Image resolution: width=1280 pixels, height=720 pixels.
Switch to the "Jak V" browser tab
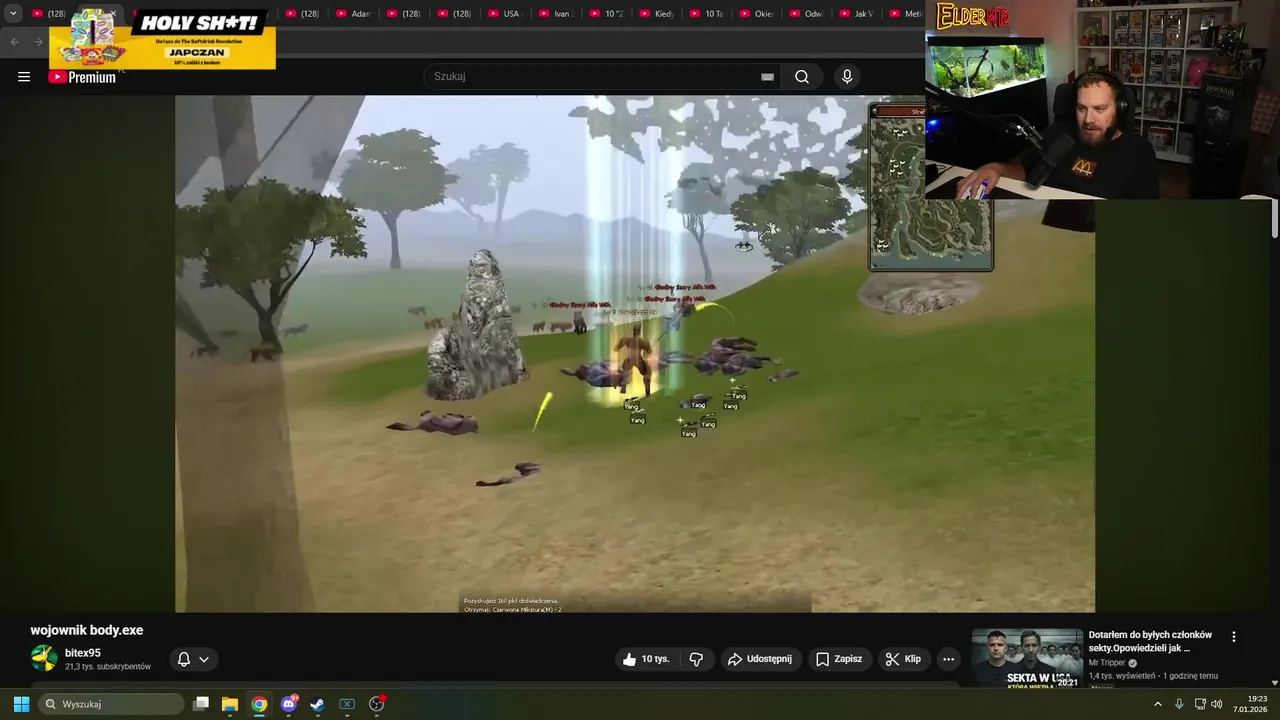858,14
